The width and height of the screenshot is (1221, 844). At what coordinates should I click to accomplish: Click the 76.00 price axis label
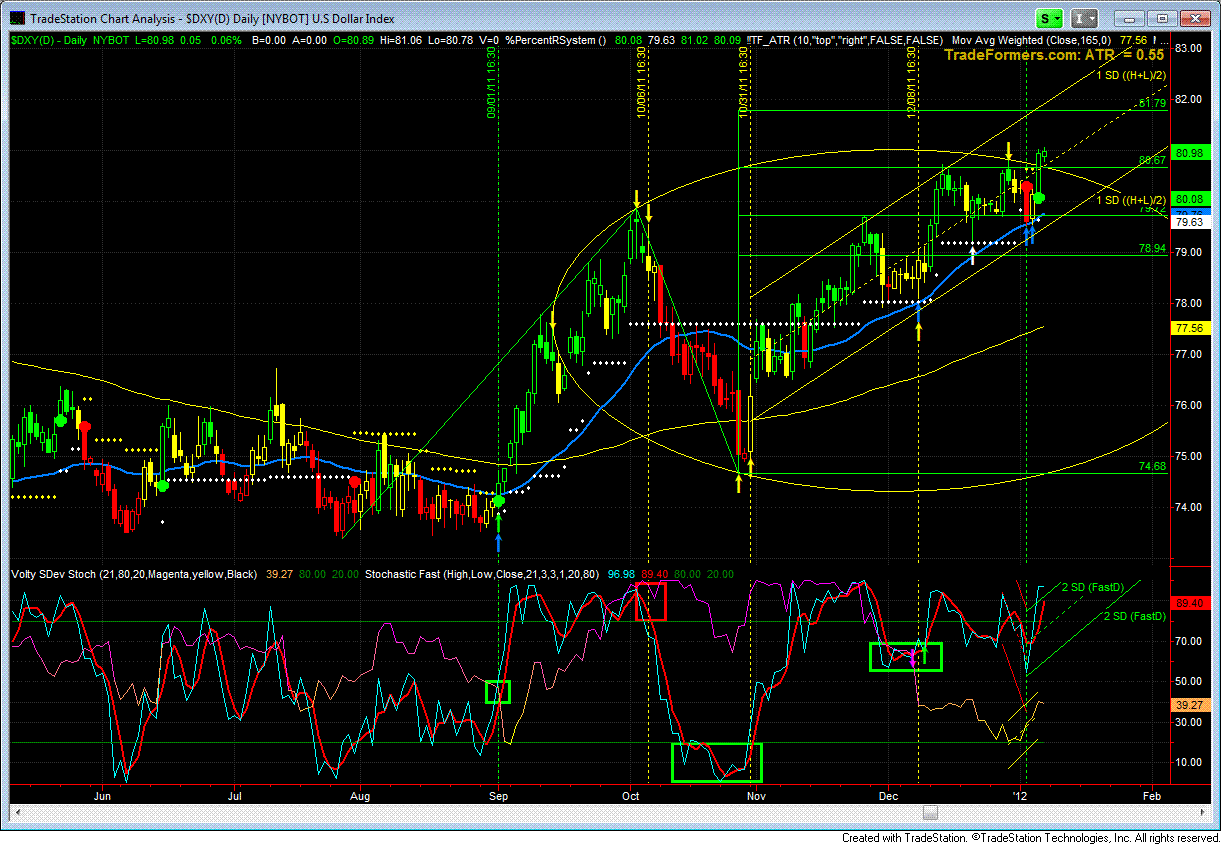(1188, 405)
